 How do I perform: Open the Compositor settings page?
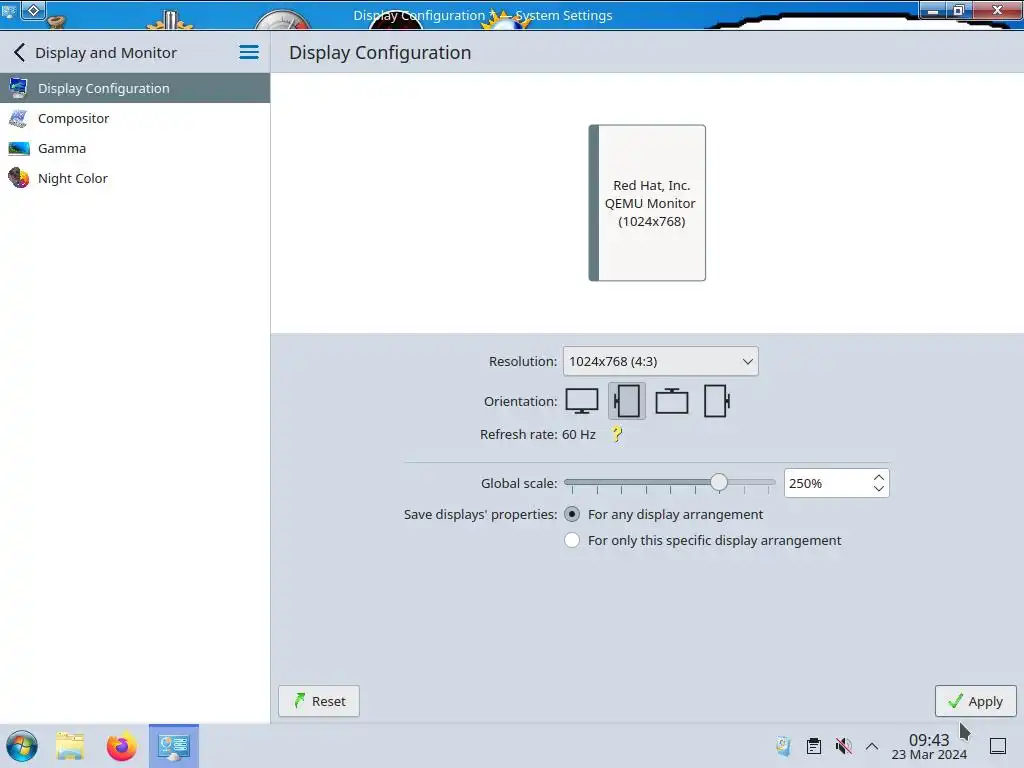(135, 118)
